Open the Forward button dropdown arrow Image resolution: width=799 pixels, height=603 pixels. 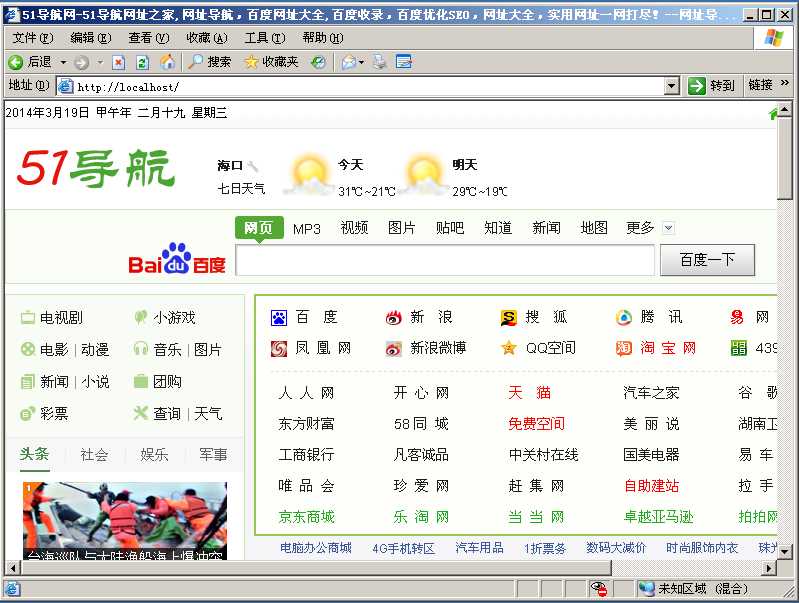100,63
